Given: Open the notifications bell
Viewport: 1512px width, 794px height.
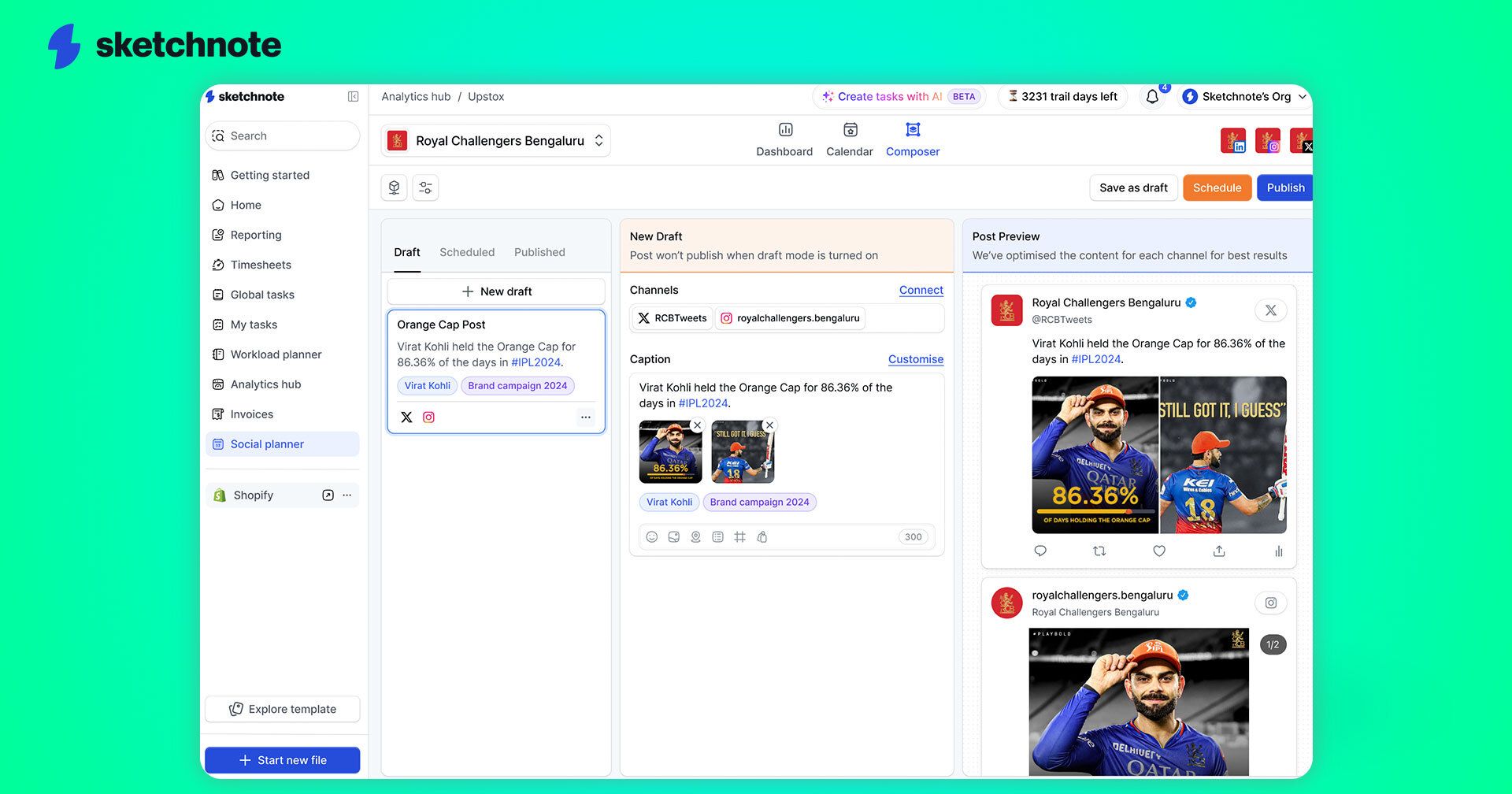Looking at the screenshot, I should 1152,97.
